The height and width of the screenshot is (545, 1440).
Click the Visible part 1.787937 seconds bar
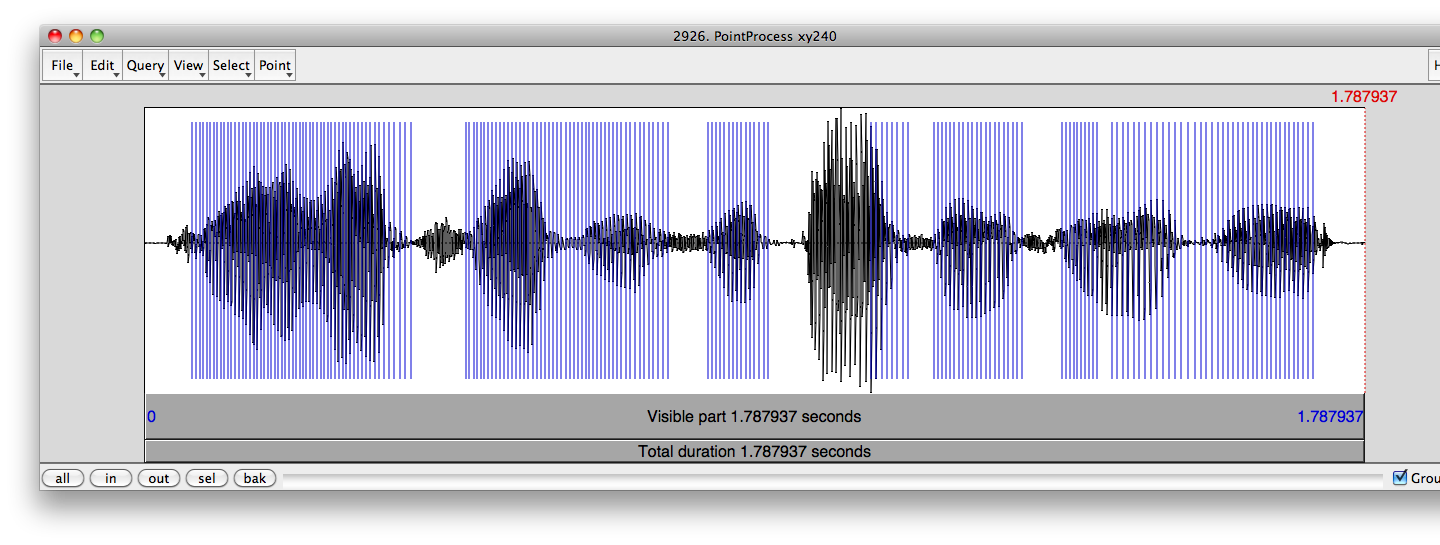tap(754, 417)
